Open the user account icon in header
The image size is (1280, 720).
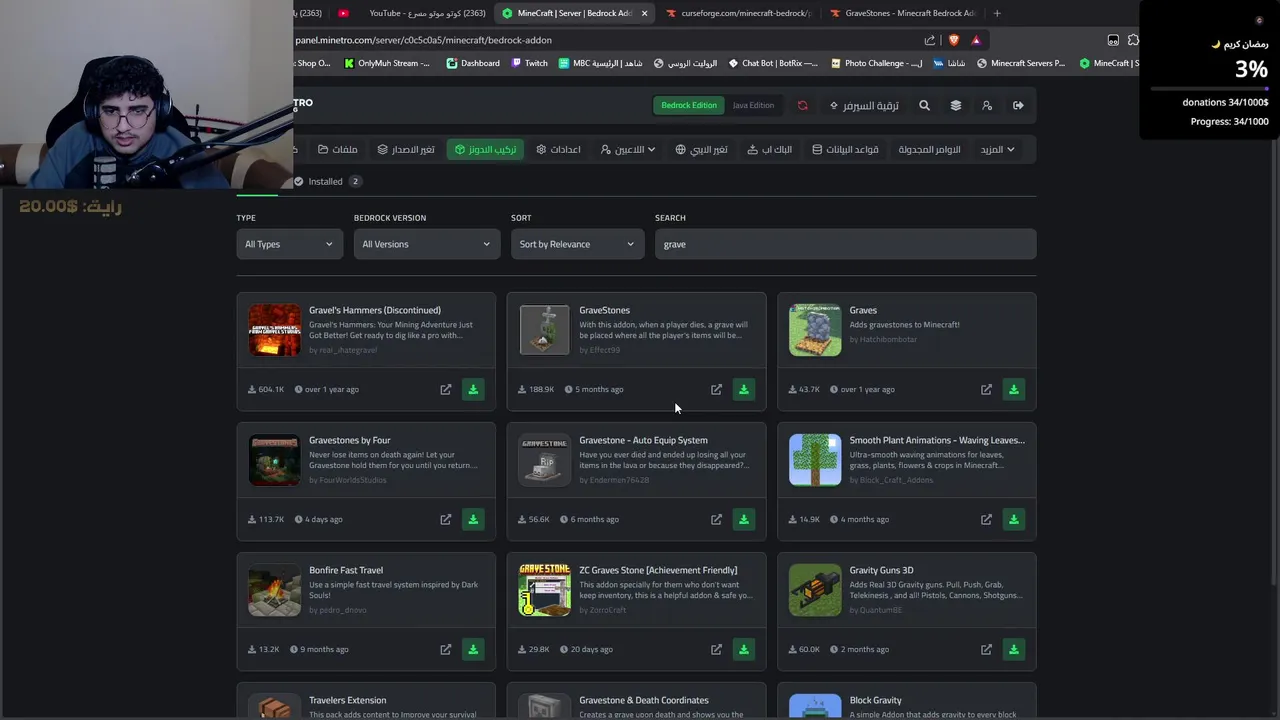[x=987, y=105]
